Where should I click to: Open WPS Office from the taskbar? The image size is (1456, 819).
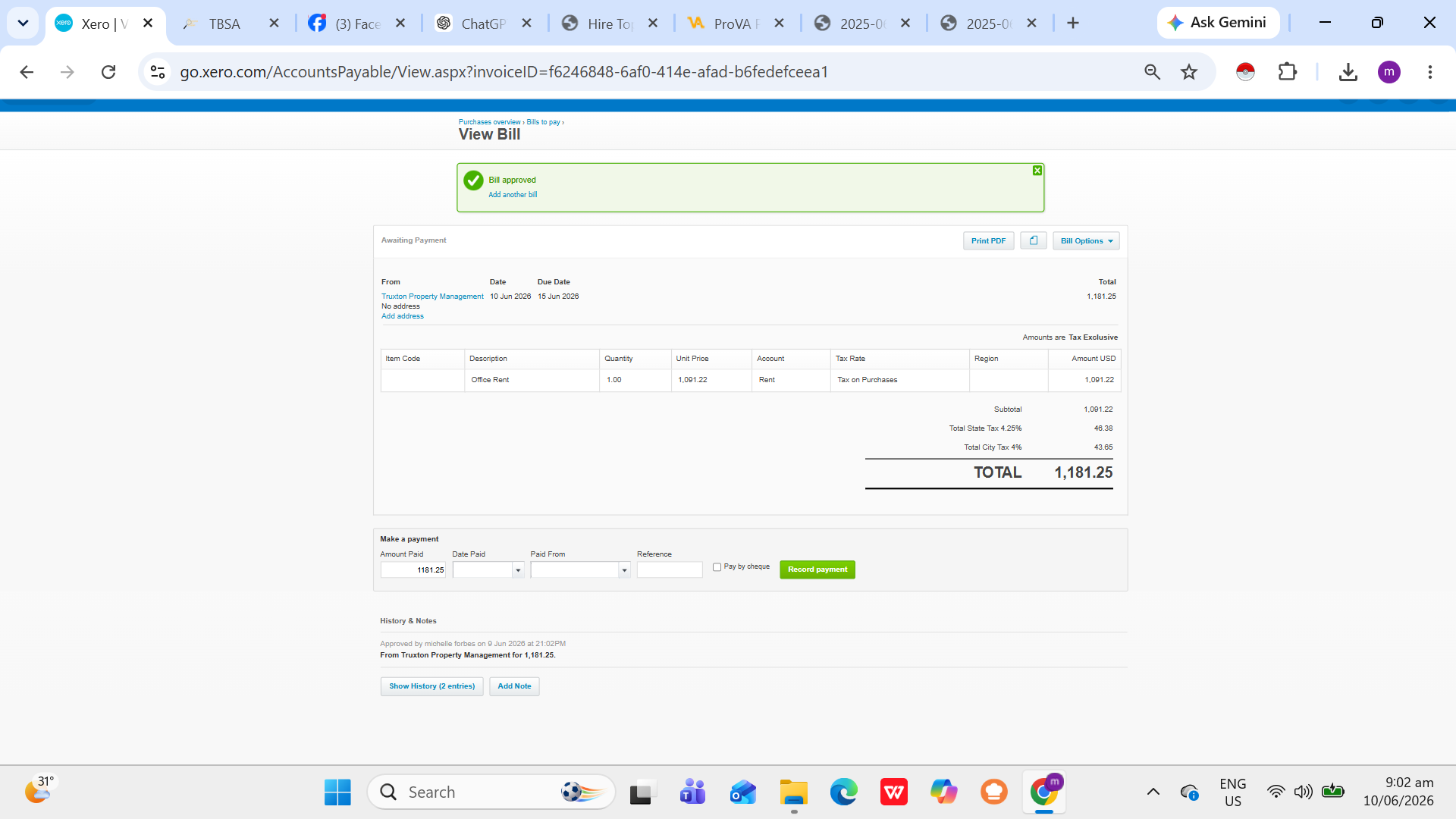(894, 792)
